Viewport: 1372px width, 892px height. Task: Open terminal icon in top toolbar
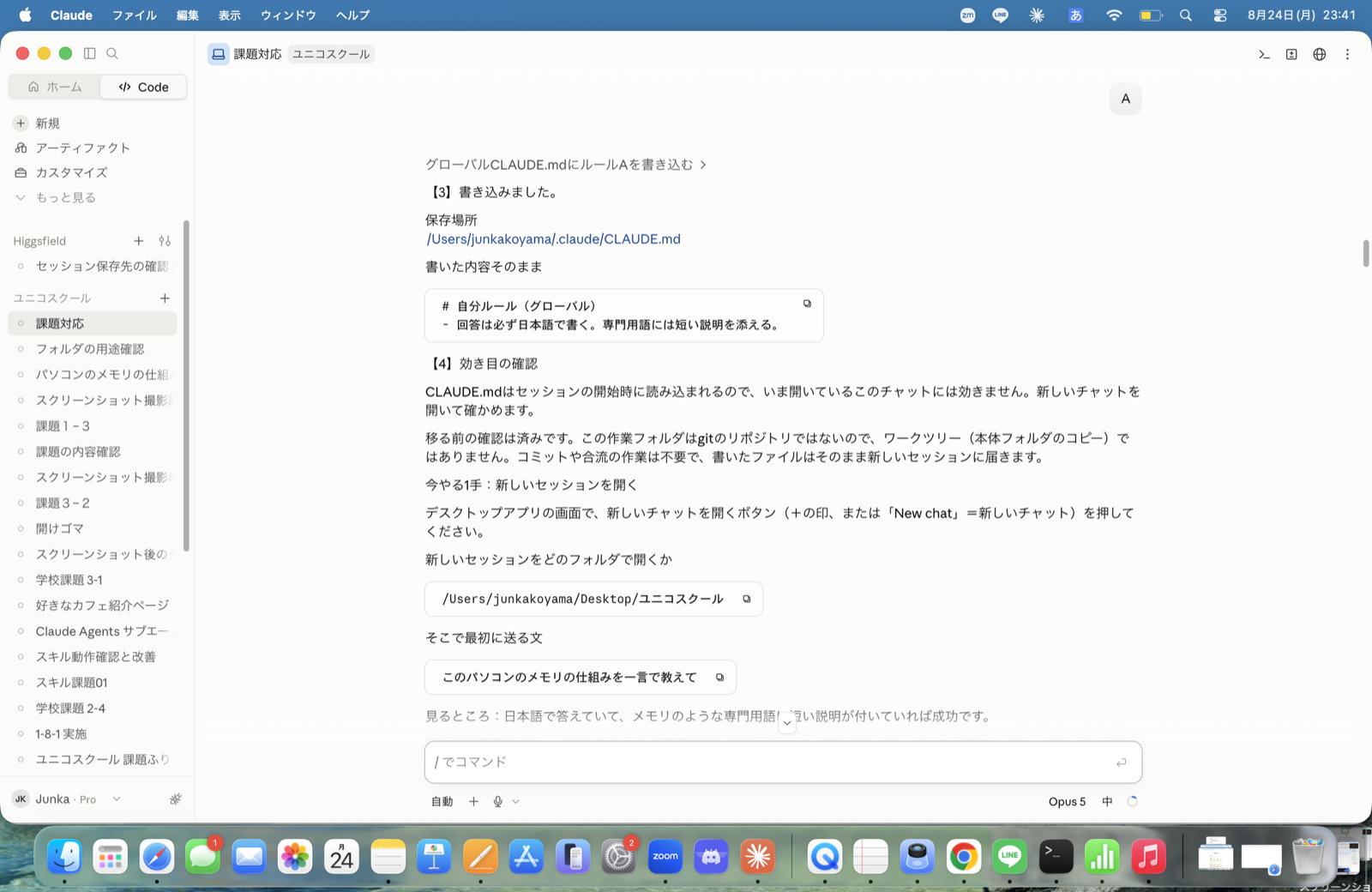(x=1264, y=54)
